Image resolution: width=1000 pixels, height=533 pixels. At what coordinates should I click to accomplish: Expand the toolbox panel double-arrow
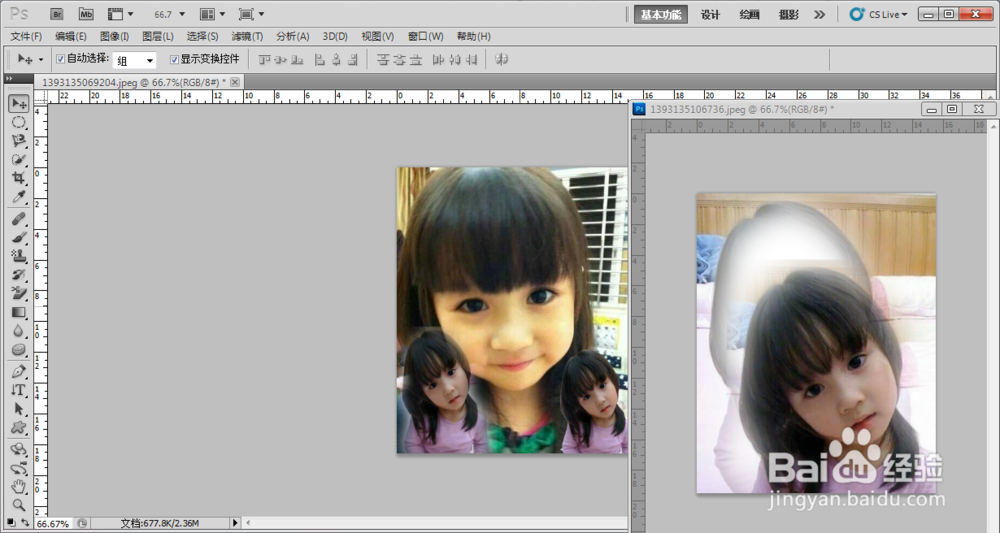coord(9,79)
